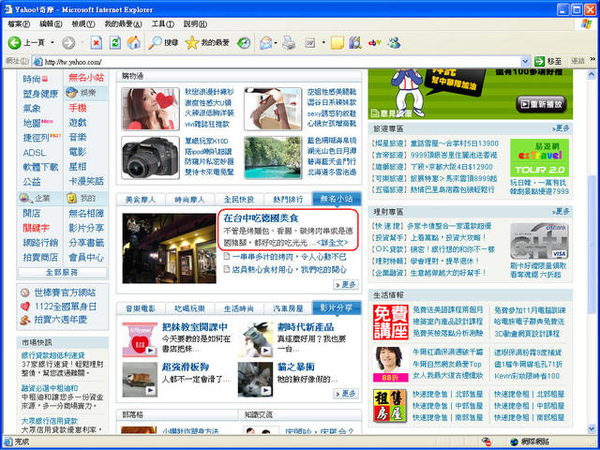Screen dimensions: 600x450
Task: Open the Favorites (我的最愛) star button
Action: (x=207, y=42)
